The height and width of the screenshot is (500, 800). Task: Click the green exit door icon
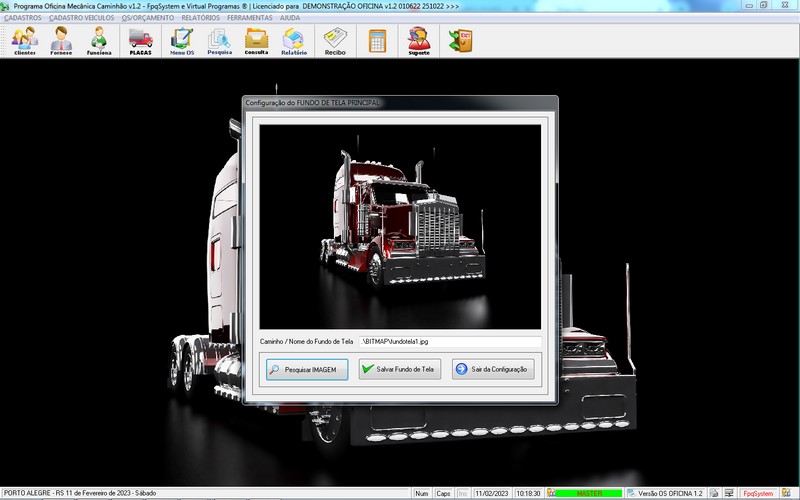click(x=460, y=40)
